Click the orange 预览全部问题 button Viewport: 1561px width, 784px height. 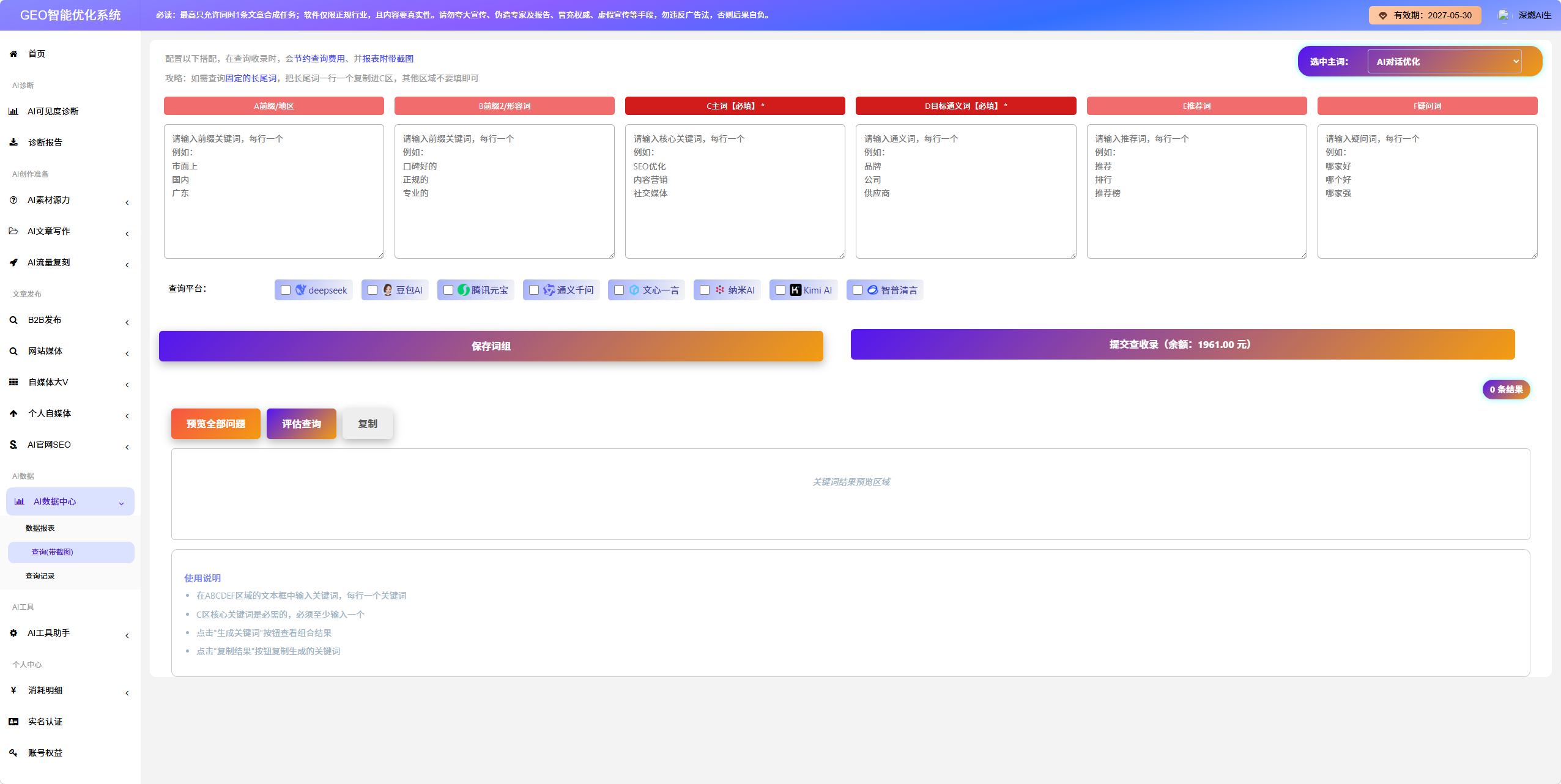(x=216, y=424)
